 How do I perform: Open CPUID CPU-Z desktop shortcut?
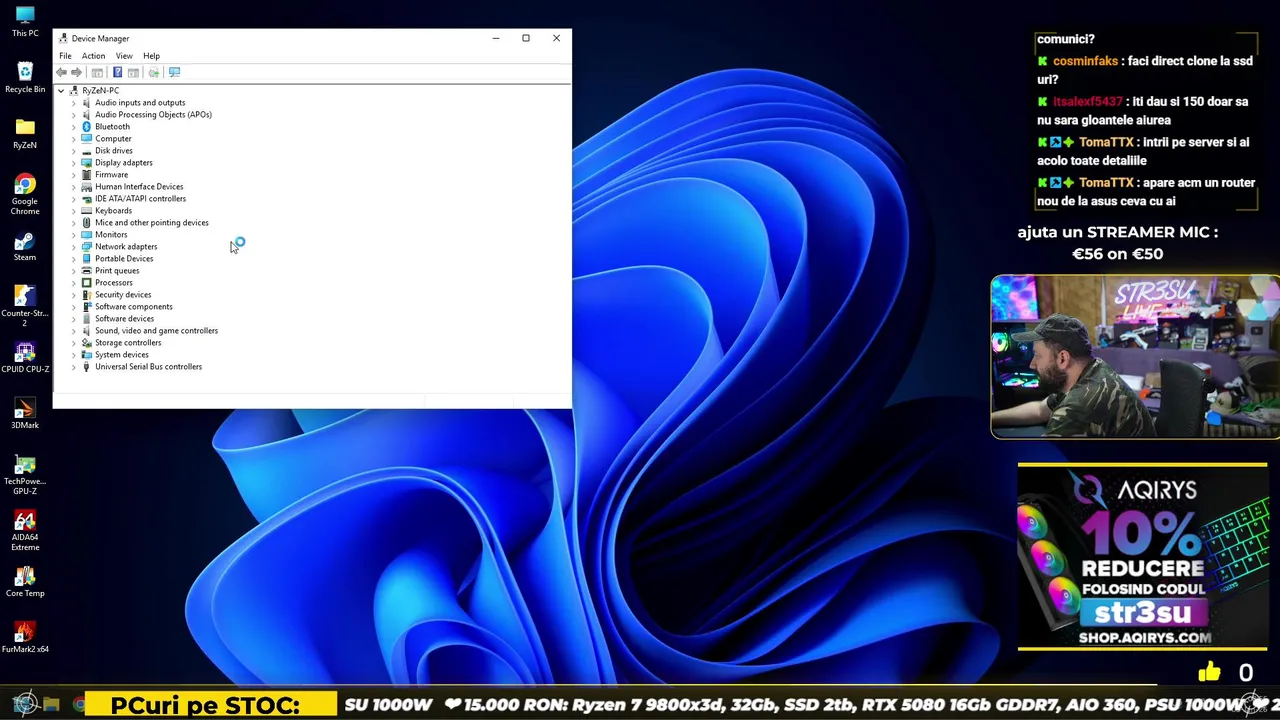[25, 357]
